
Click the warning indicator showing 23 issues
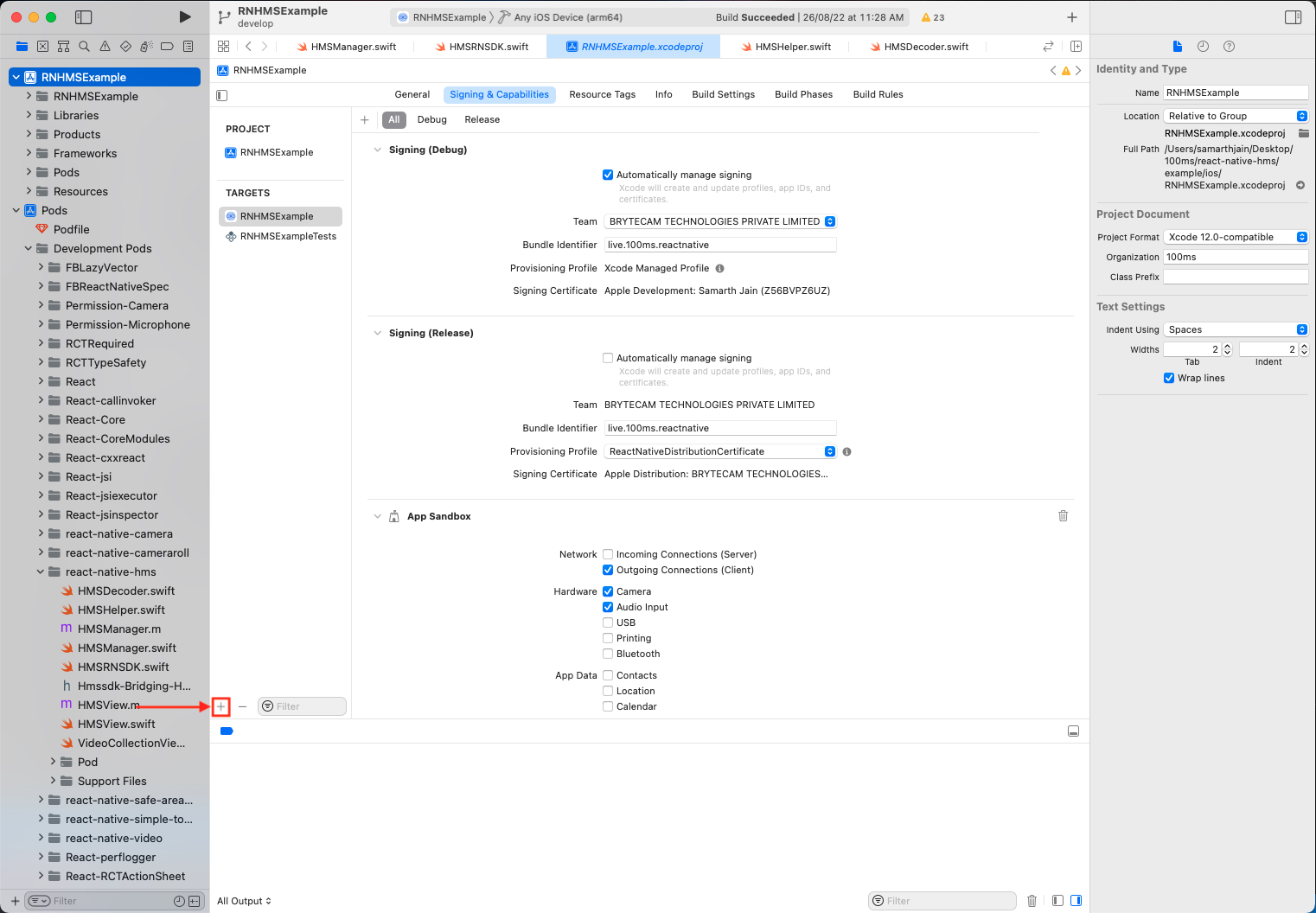[x=933, y=17]
